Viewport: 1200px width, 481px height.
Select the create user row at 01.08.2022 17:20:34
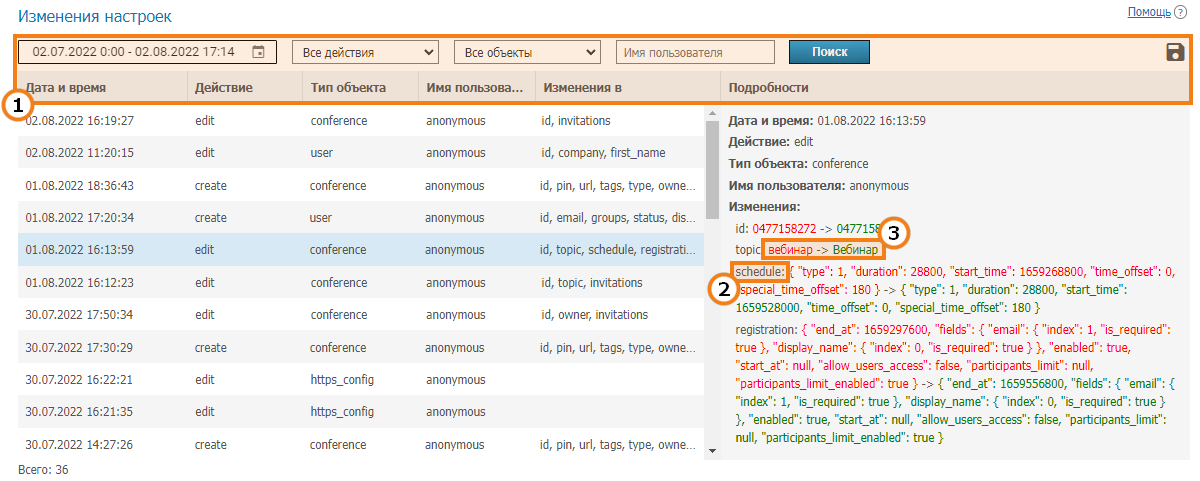tap(360, 218)
